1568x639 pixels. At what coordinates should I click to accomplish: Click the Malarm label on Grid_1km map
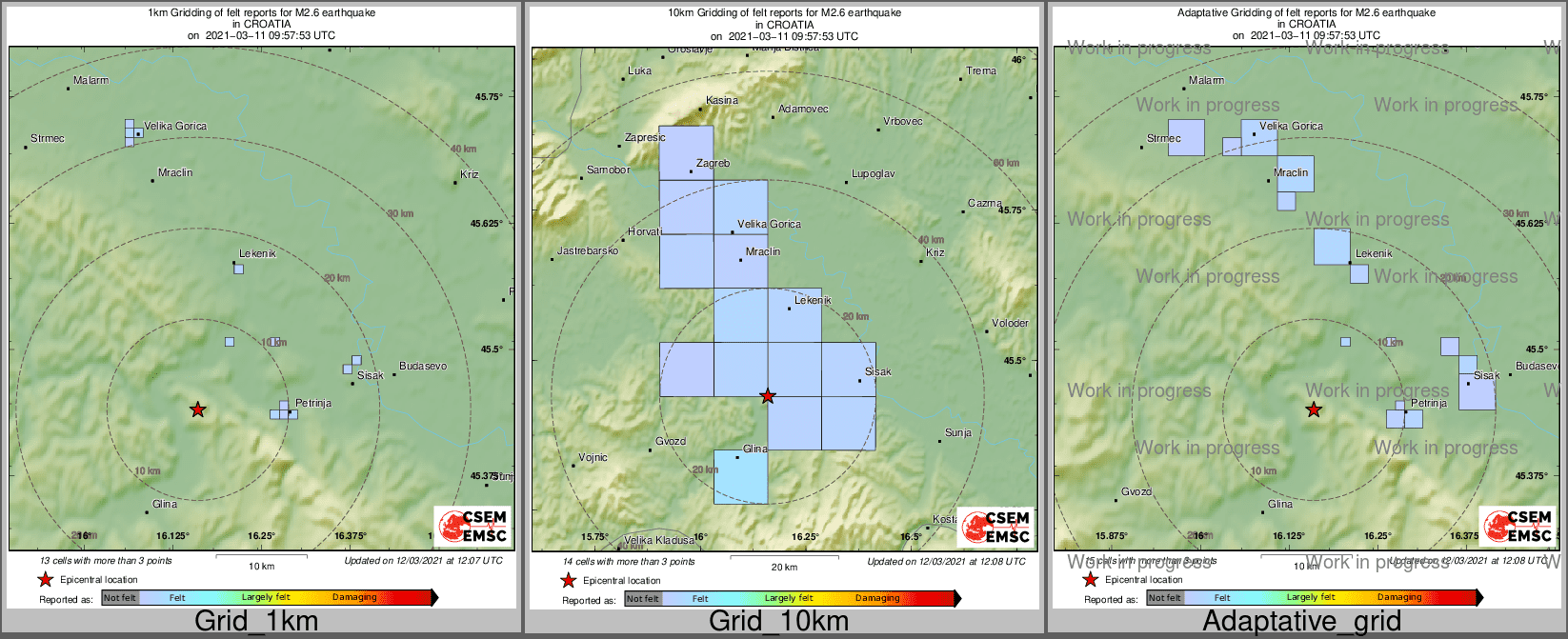pos(91,80)
